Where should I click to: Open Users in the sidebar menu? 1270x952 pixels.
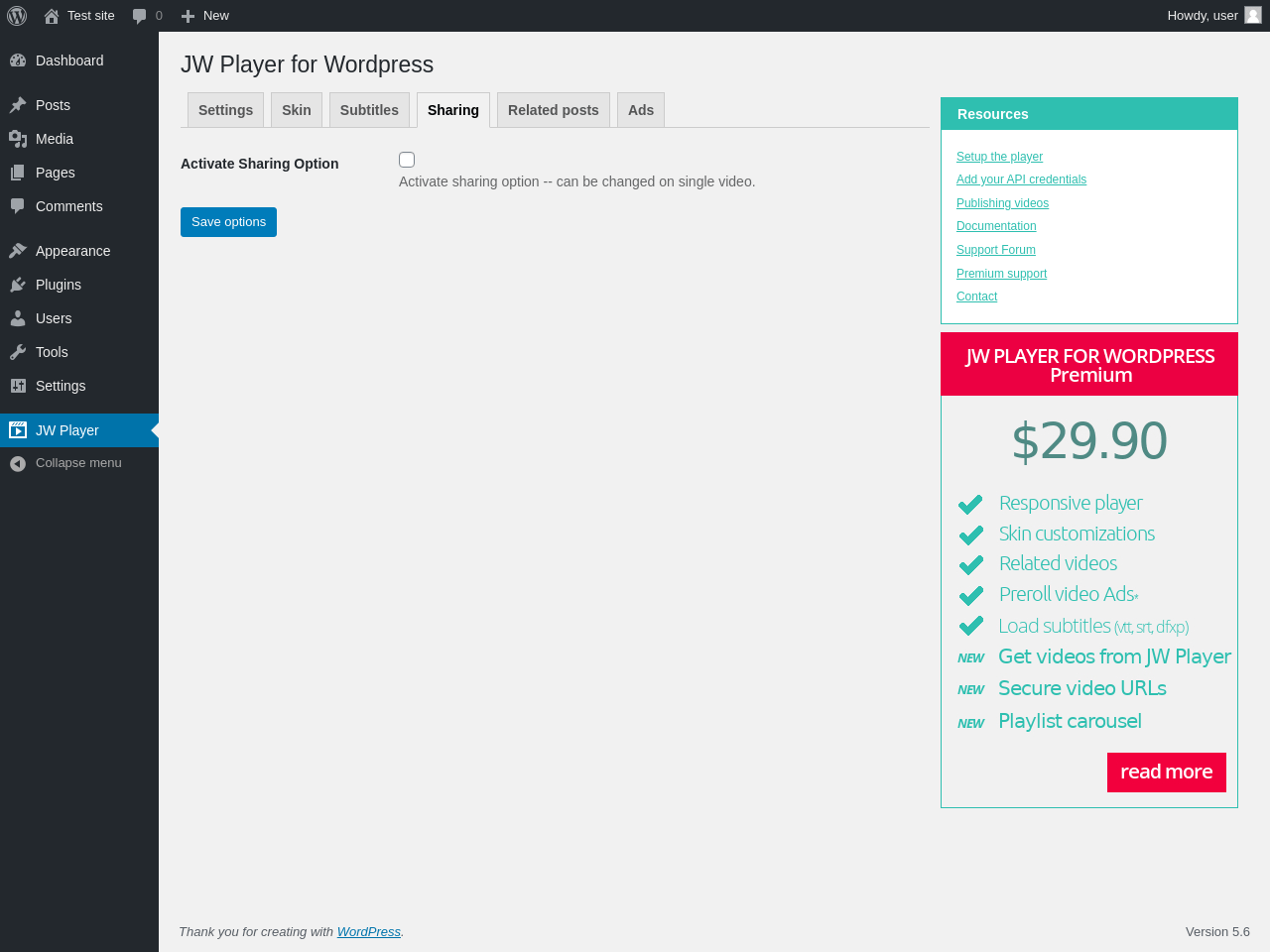click(x=79, y=318)
